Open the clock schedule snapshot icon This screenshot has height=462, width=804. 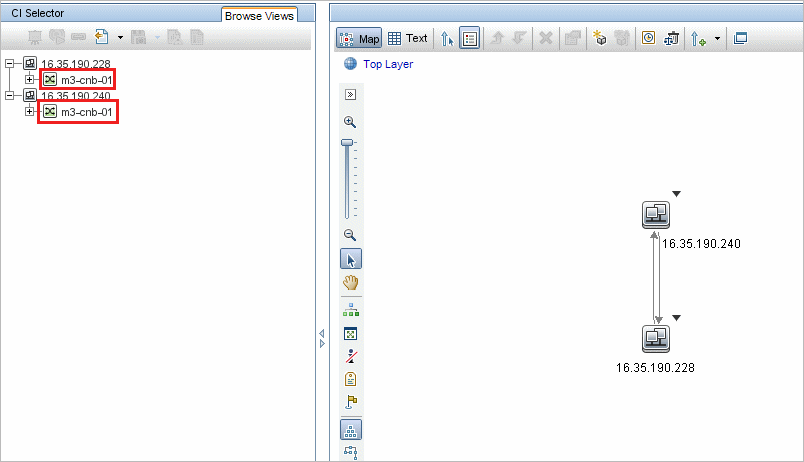pos(649,38)
